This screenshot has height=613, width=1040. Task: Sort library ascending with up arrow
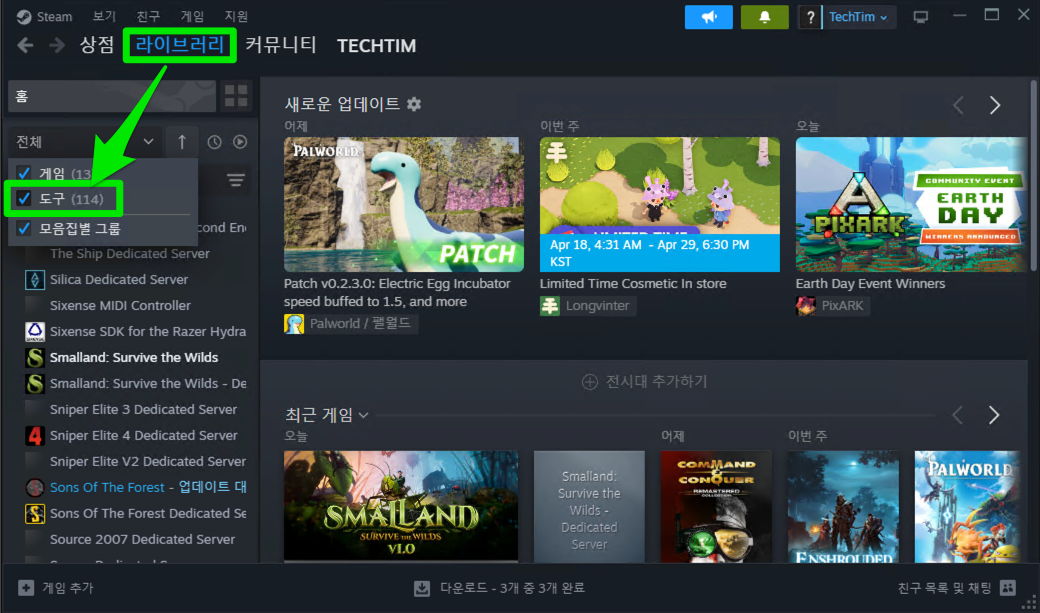[x=182, y=141]
